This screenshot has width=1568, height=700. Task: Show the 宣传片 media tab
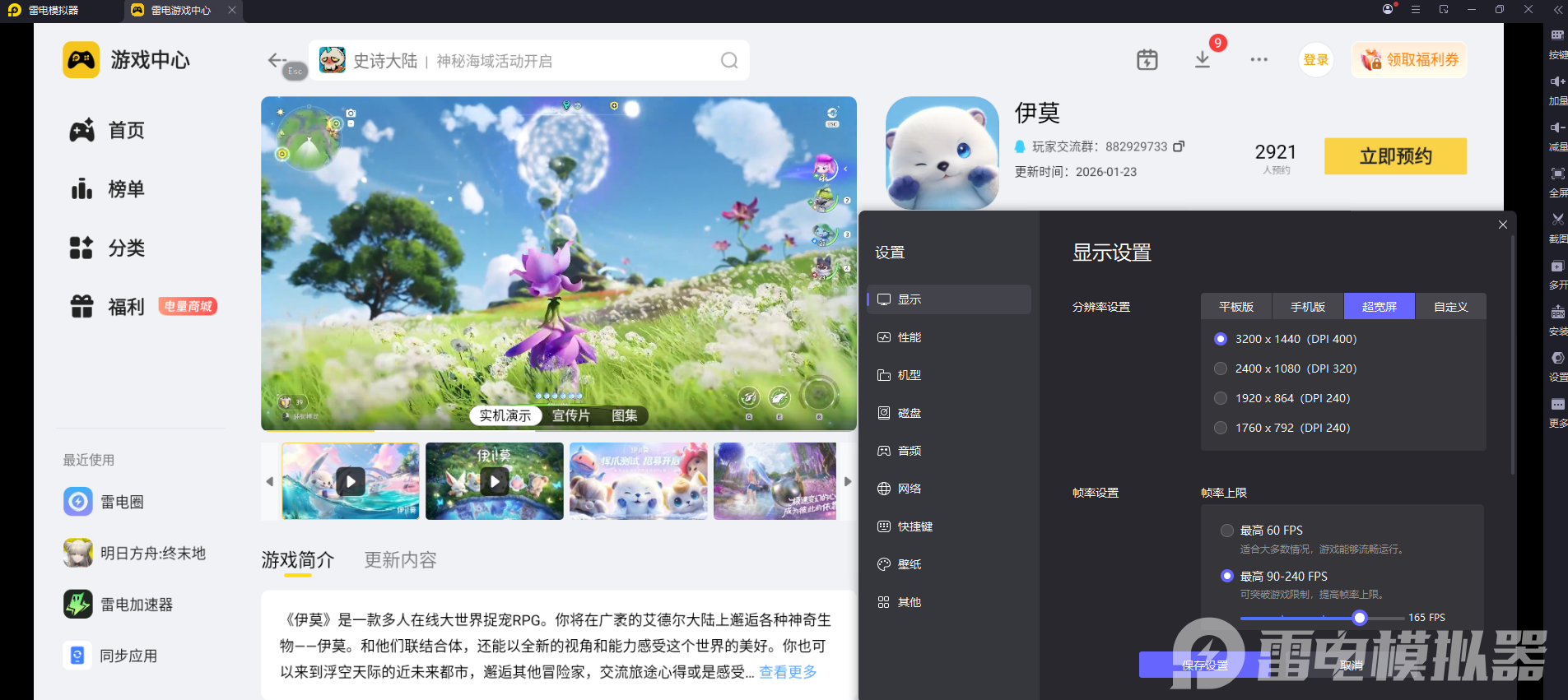tap(571, 415)
